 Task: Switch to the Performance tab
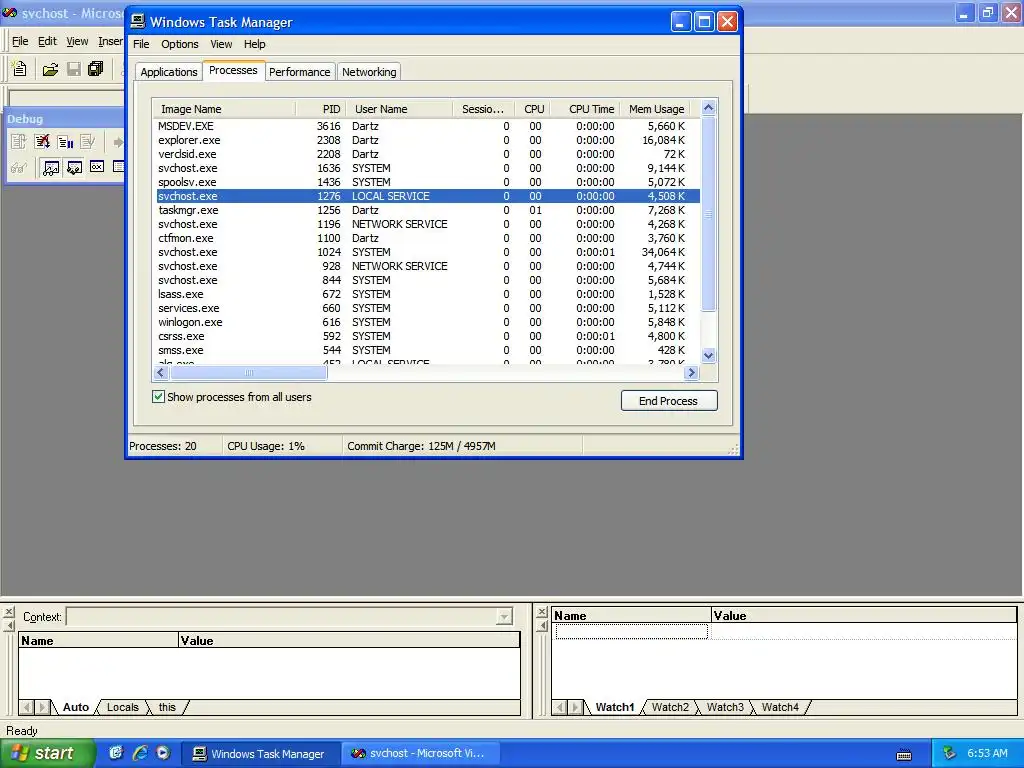coord(299,72)
